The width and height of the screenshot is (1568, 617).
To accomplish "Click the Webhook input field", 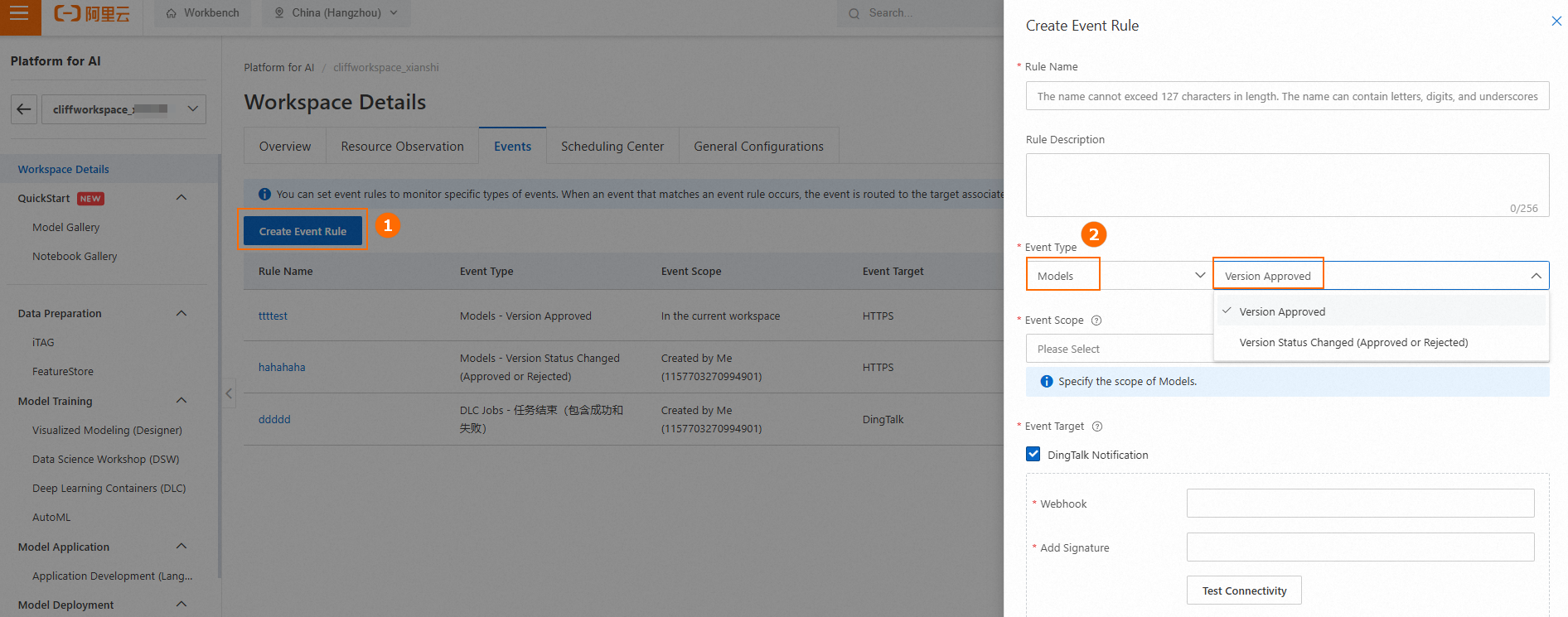I will [x=1359, y=504].
